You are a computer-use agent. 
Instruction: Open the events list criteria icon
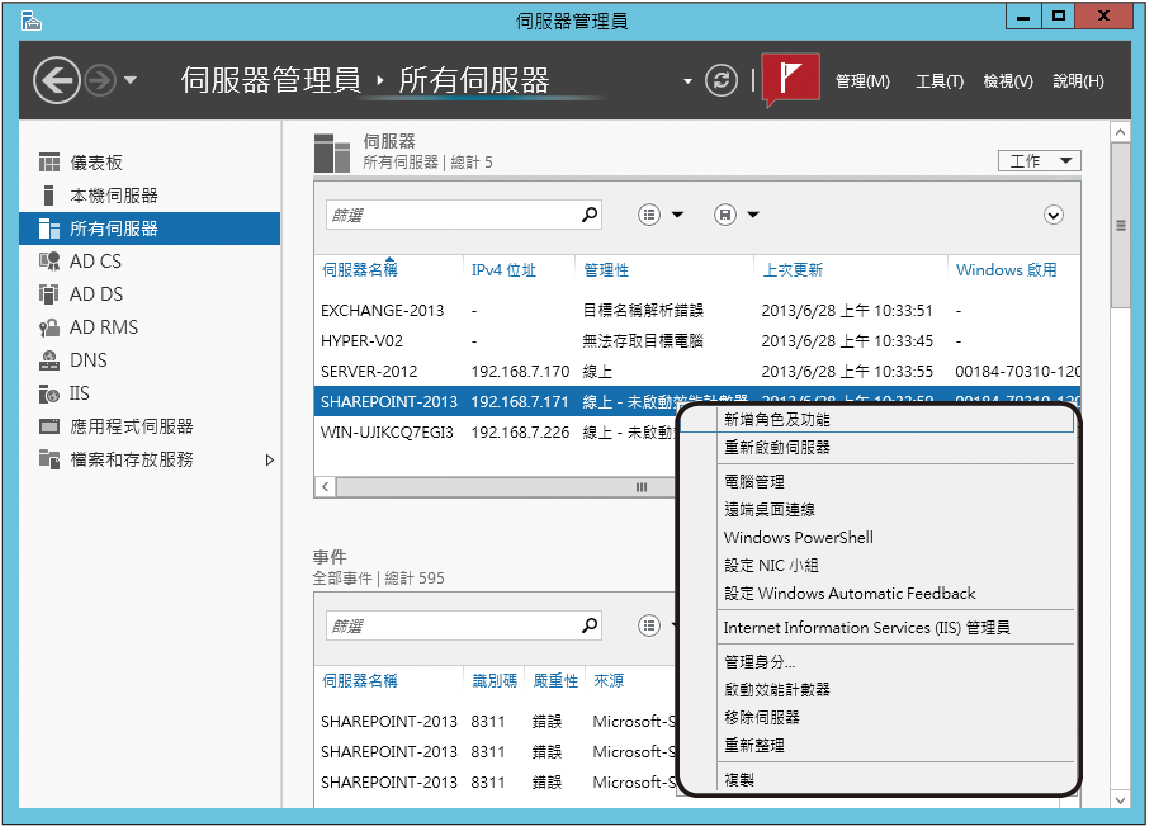pyautogui.click(x=649, y=626)
